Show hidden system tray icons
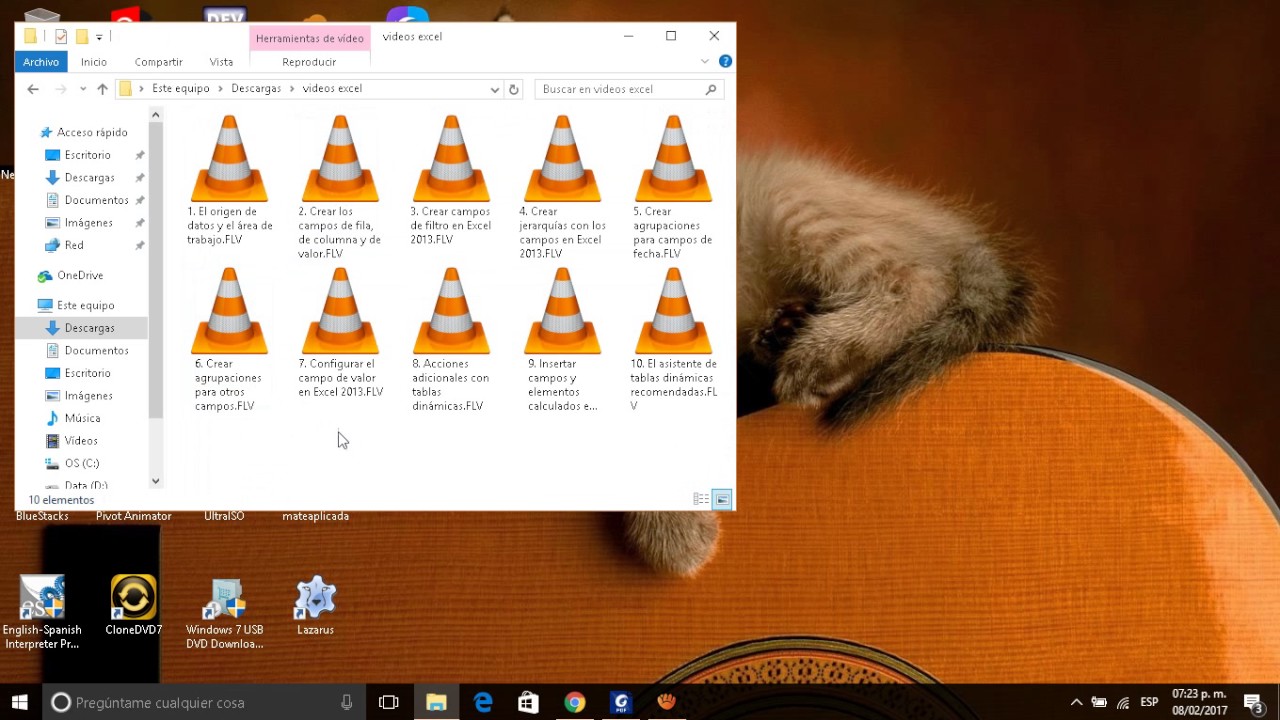 click(x=1076, y=703)
